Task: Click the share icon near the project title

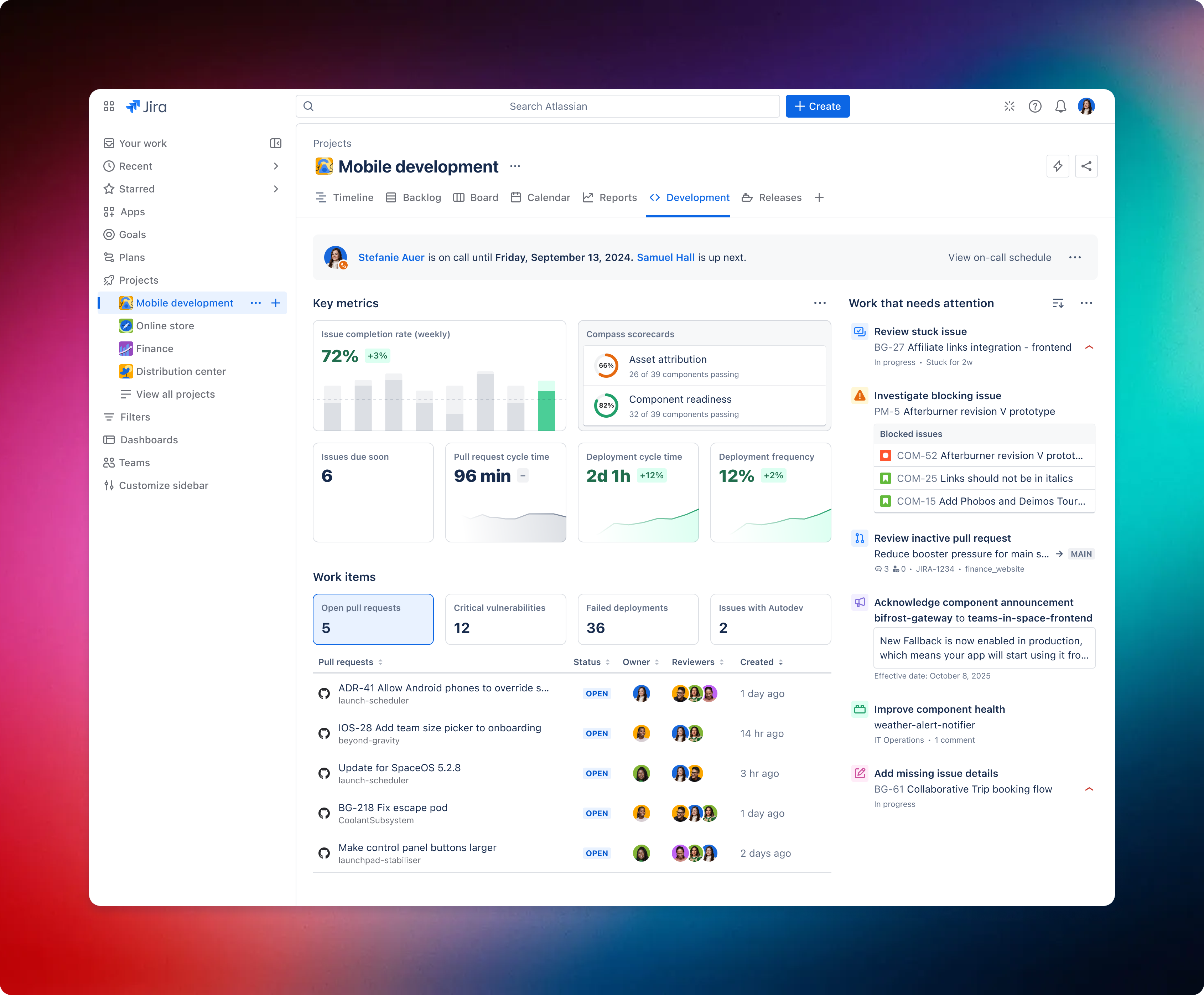Action: [x=1086, y=166]
